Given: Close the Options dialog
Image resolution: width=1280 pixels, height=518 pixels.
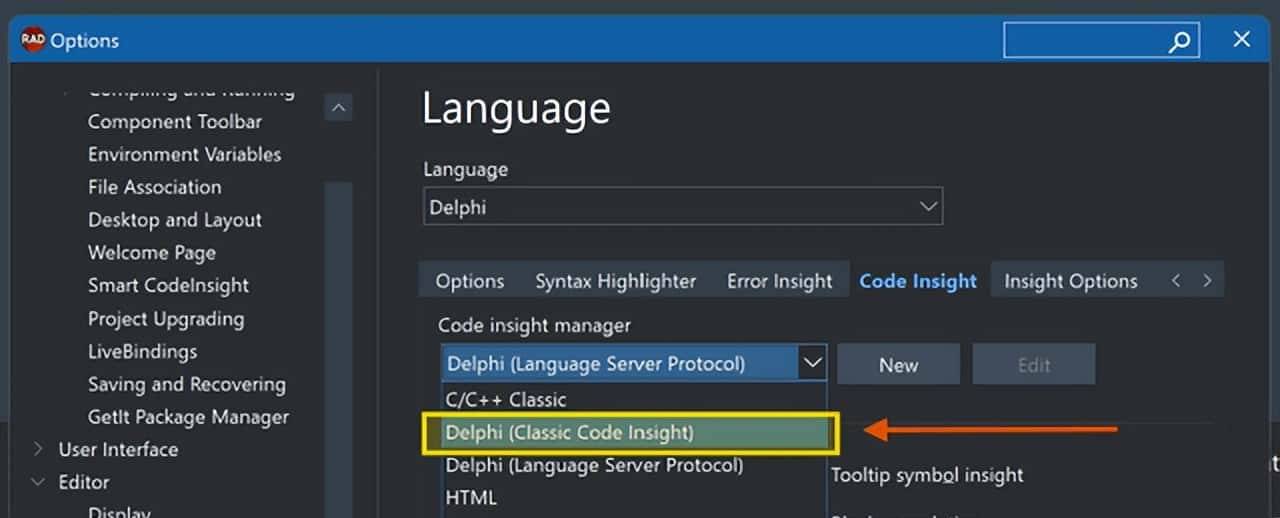Looking at the screenshot, I should click(x=1242, y=40).
